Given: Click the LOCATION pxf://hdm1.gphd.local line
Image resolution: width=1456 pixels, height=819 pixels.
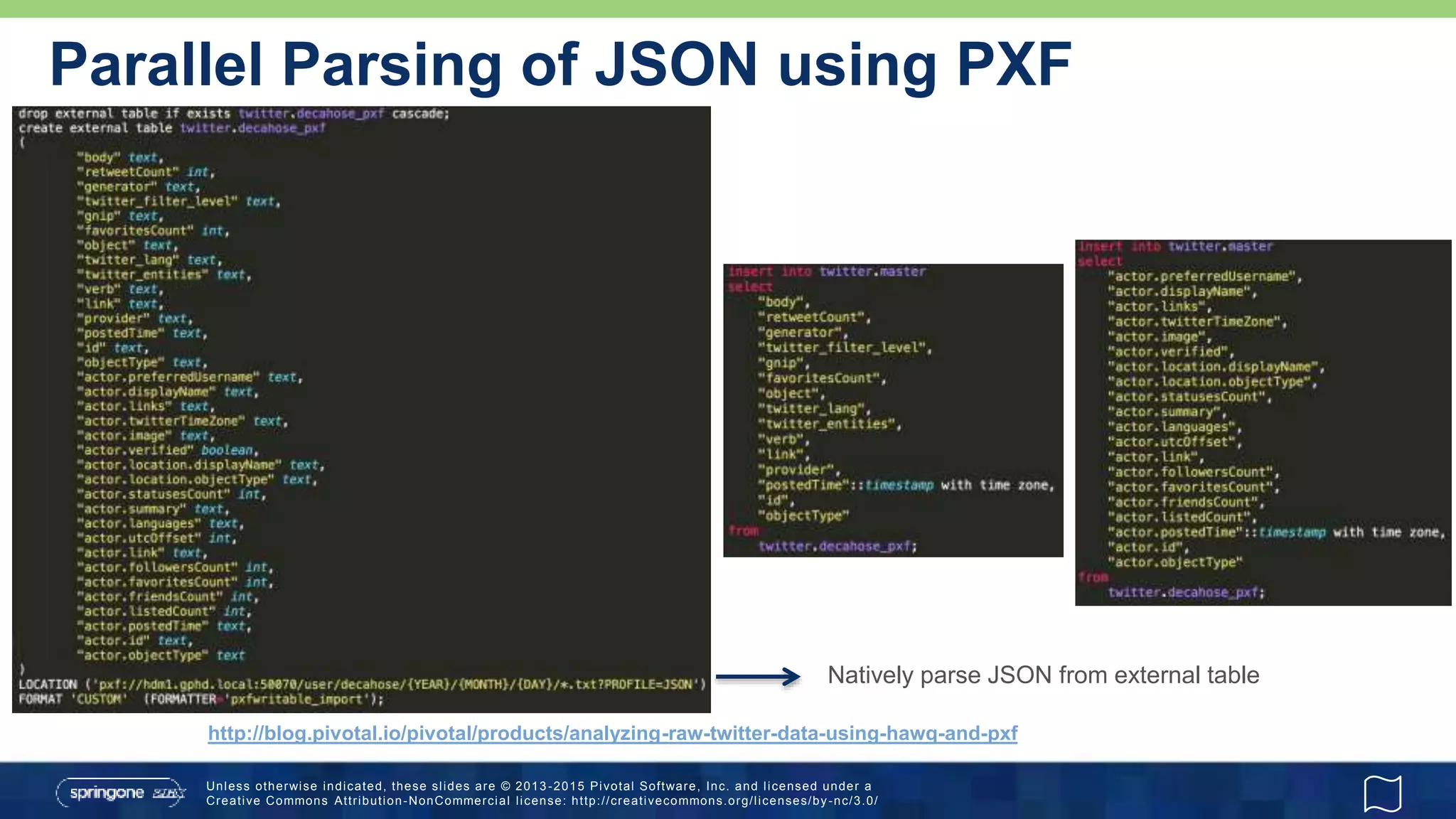Looking at the screenshot, I should pos(362,684).
